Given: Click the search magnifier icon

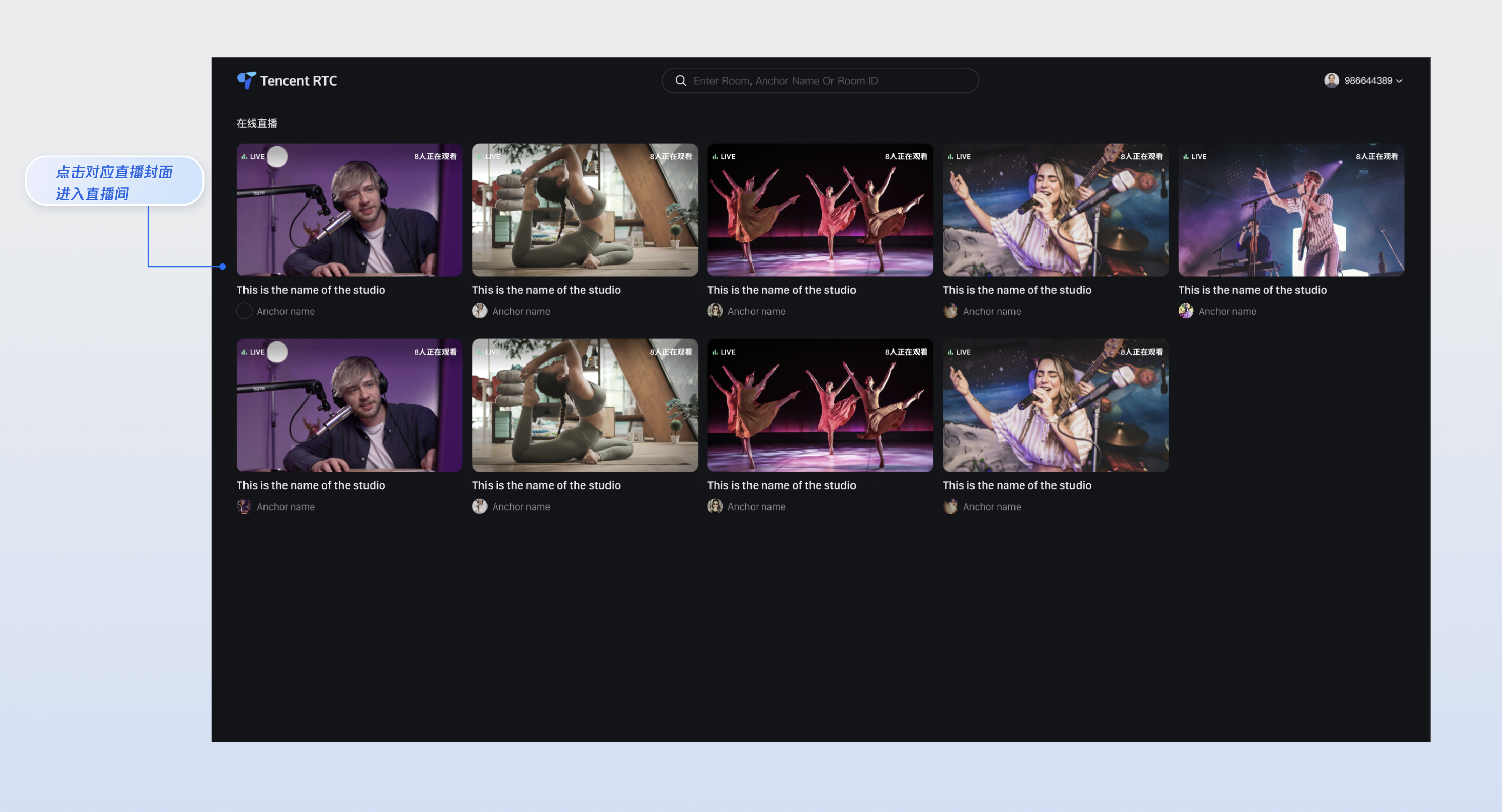Looking at the screenshot, I should click(x=680, y=80).
